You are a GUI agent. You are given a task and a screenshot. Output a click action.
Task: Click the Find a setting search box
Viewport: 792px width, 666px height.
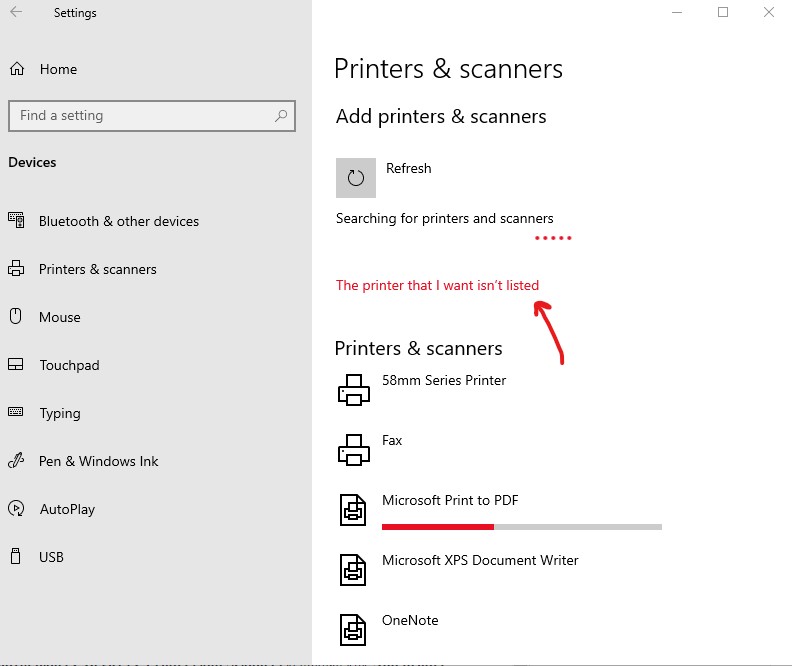[140, 116]
